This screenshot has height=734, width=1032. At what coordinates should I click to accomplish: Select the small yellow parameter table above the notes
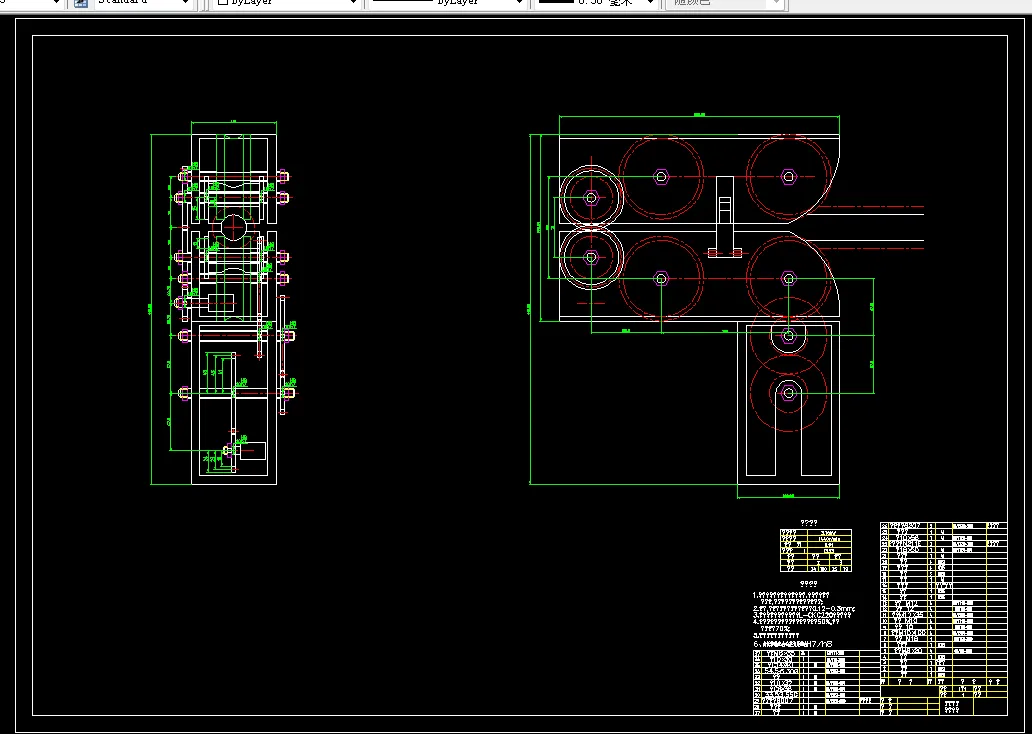(x=815, y=550)
